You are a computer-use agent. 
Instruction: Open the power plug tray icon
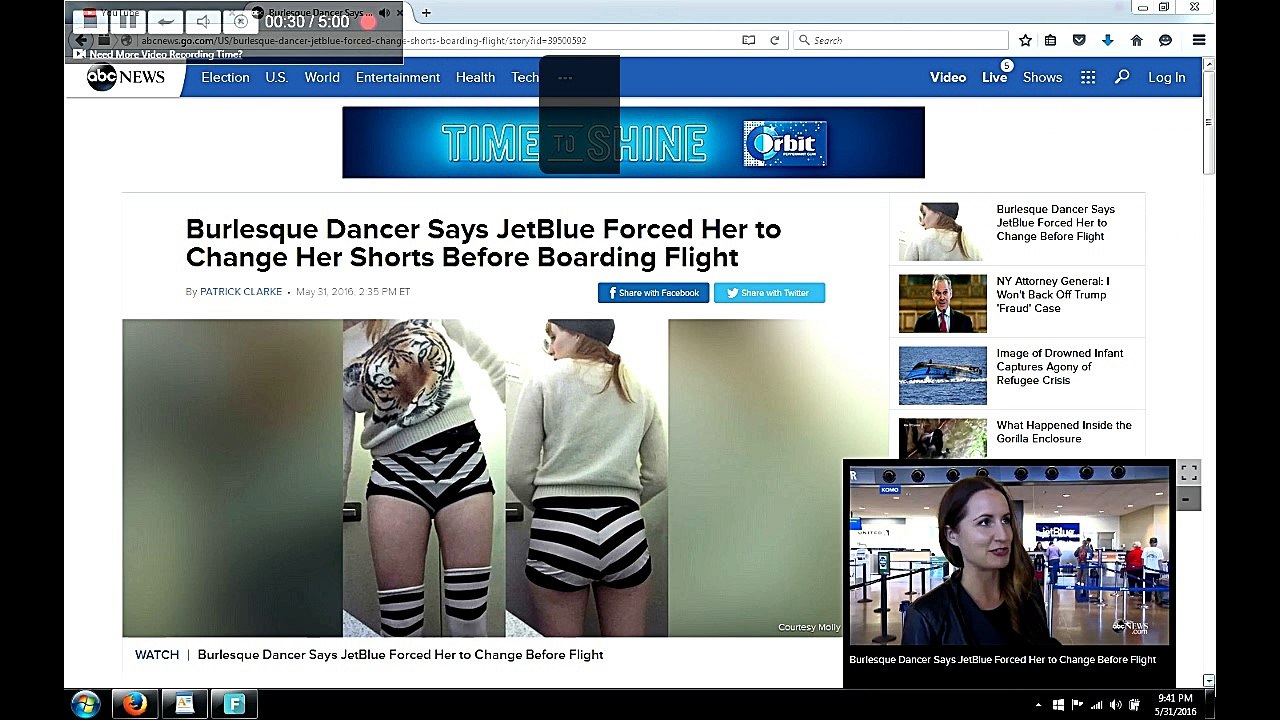[x=1135, y=705]
